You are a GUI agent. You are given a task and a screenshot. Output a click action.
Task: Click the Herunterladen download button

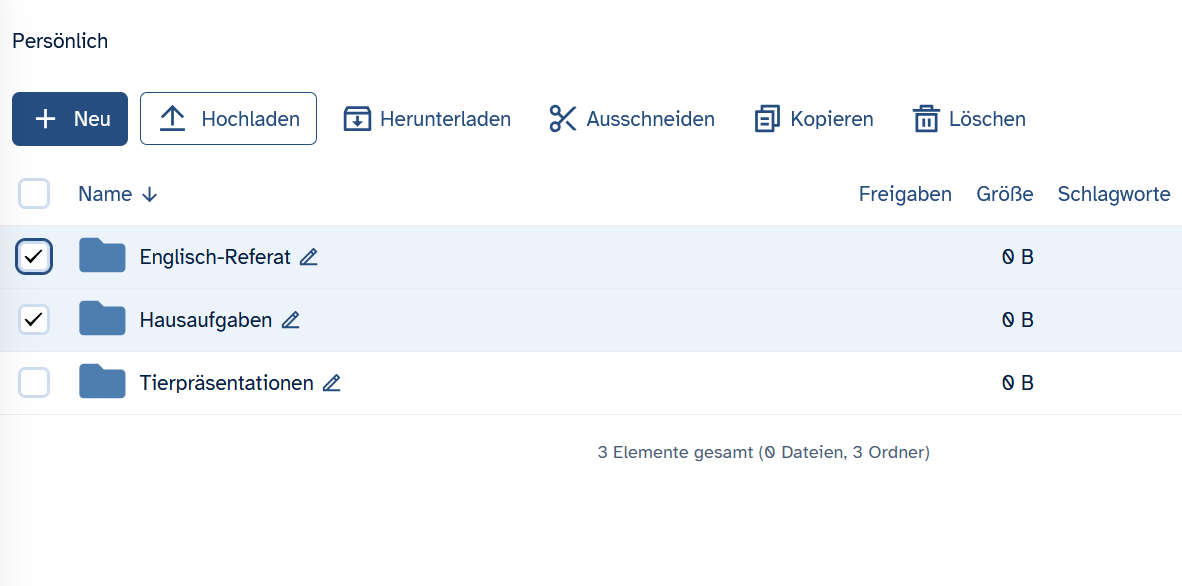click(x=427, y=119)
